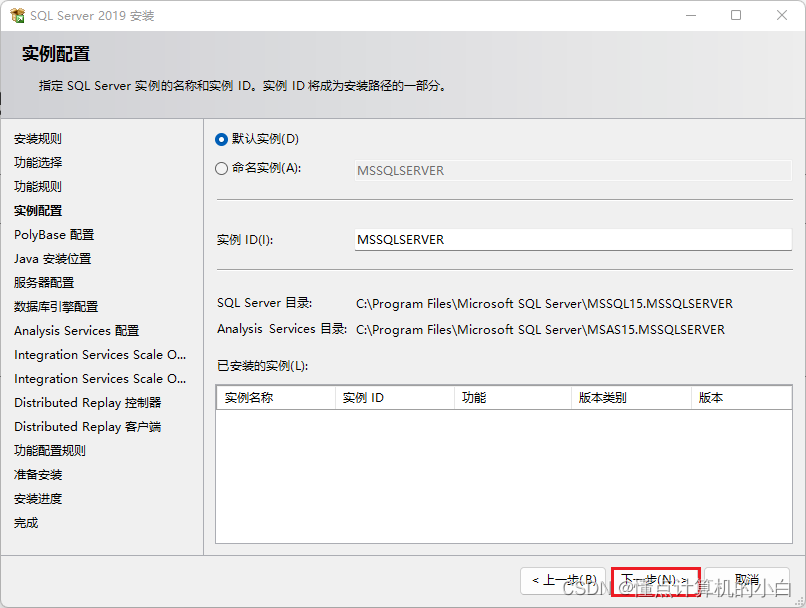
Task: Open the 完成 step
Action: click(x=26, y=523)
